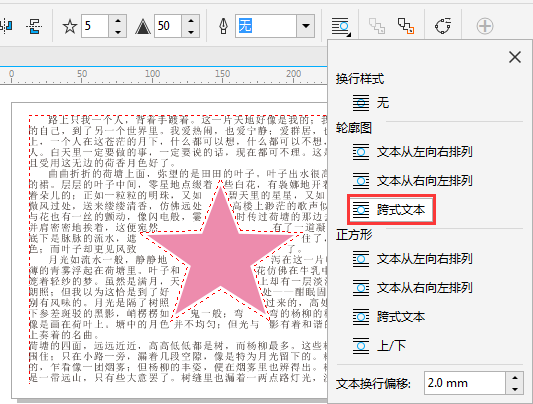Choose contour 文本从右向左排列 option
533x404 pixels.
(412, 181)
